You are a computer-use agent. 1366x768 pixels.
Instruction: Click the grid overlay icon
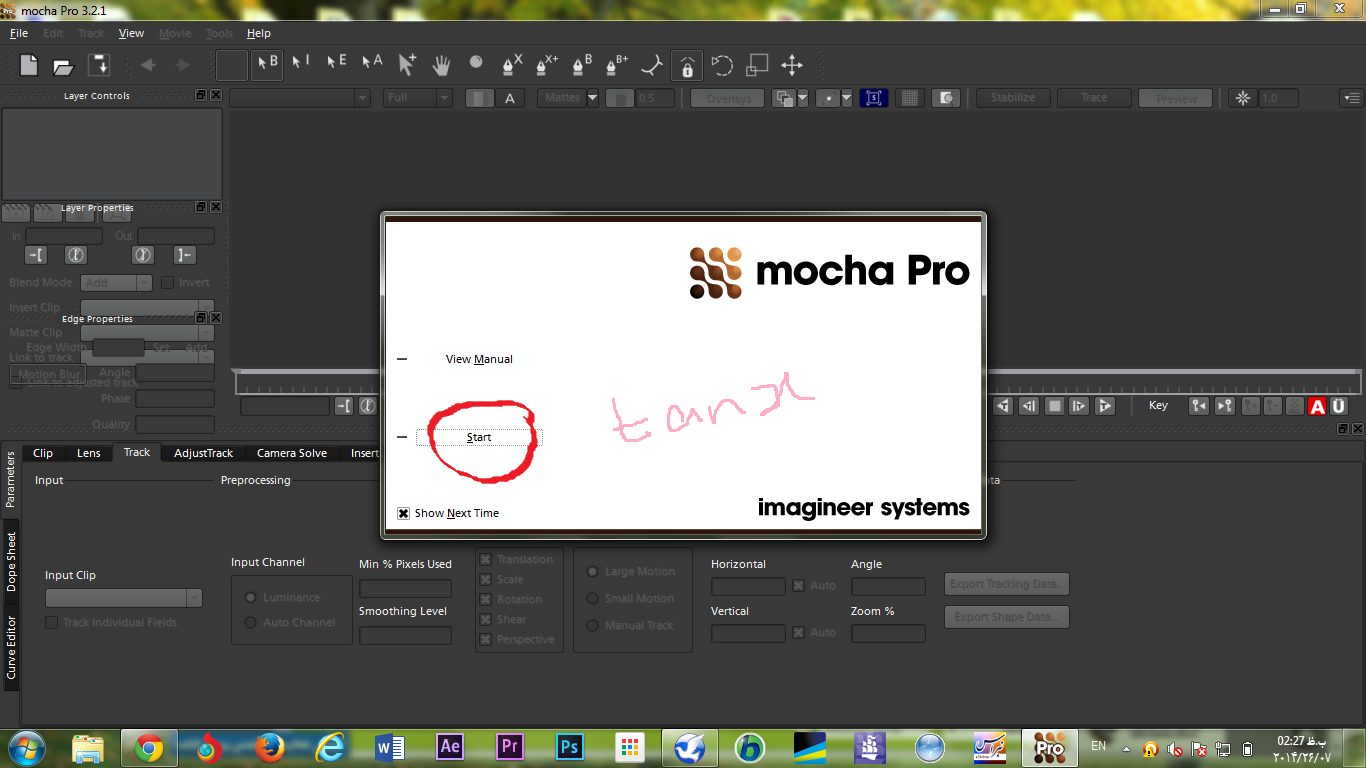(x=909, y=98)
